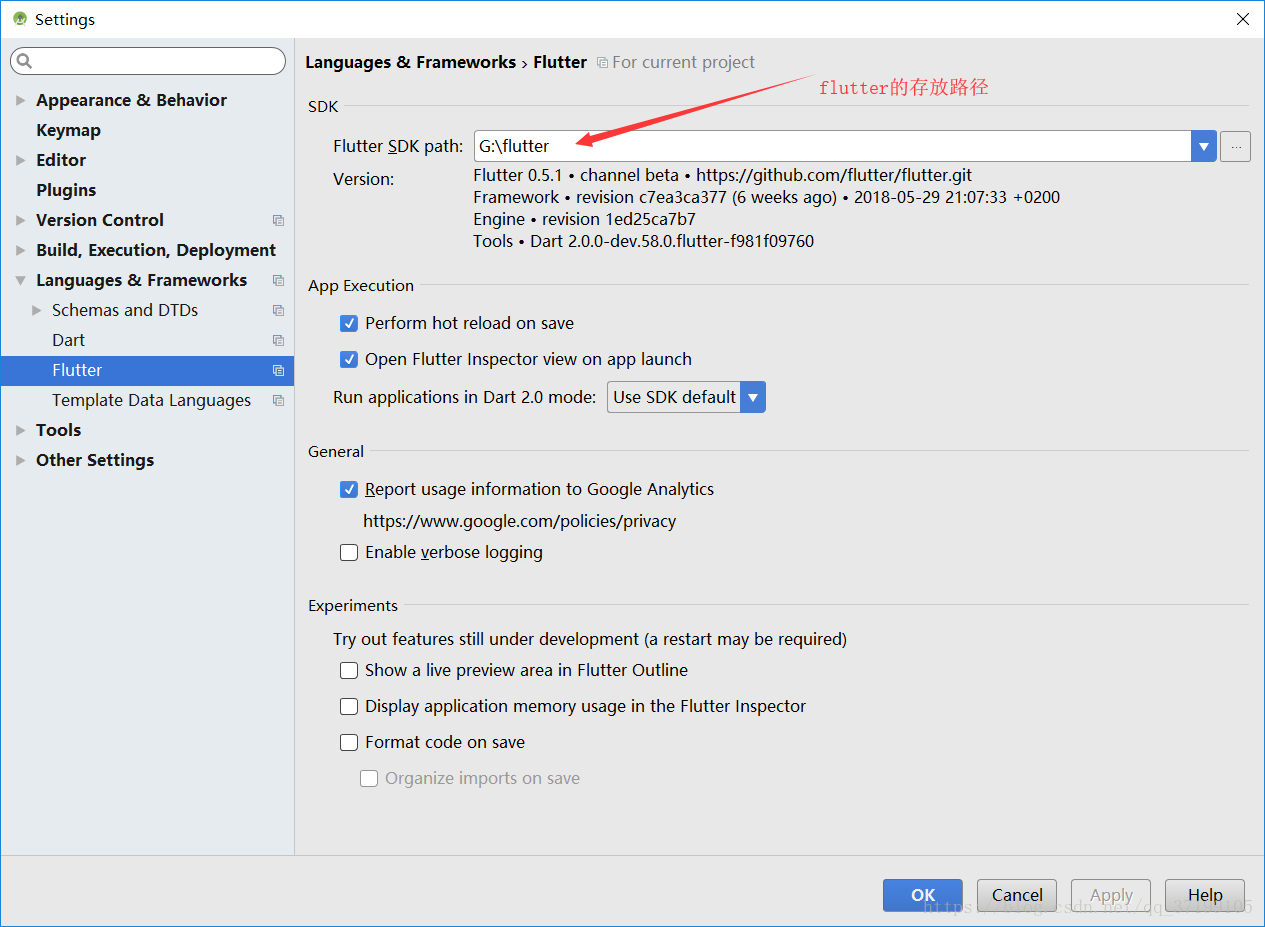1265x927 pixels.
Task: Enable application memory usage display checkbox
Action: 349,706
